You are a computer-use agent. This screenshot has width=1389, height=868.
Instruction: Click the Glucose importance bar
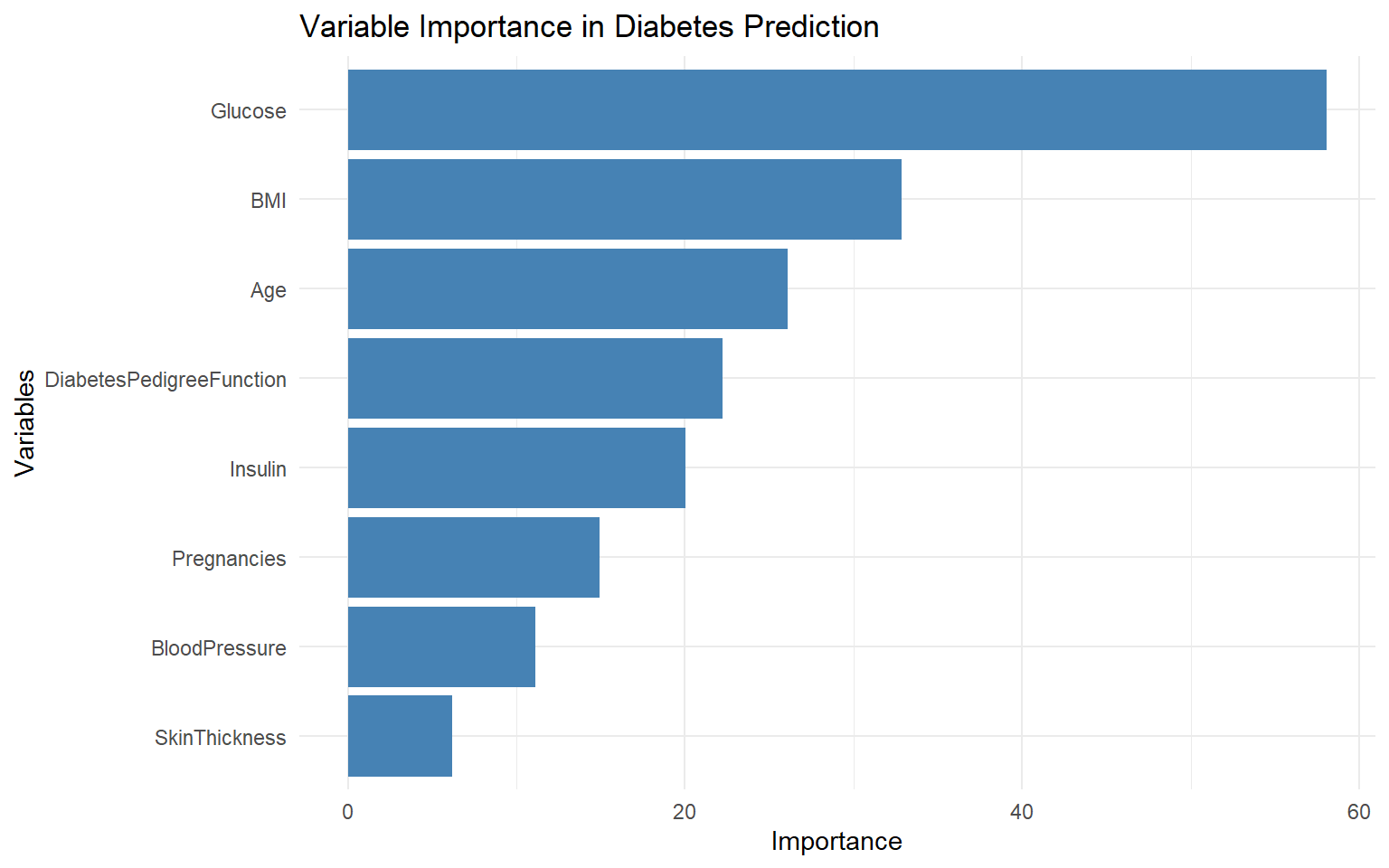pos(836,109)
